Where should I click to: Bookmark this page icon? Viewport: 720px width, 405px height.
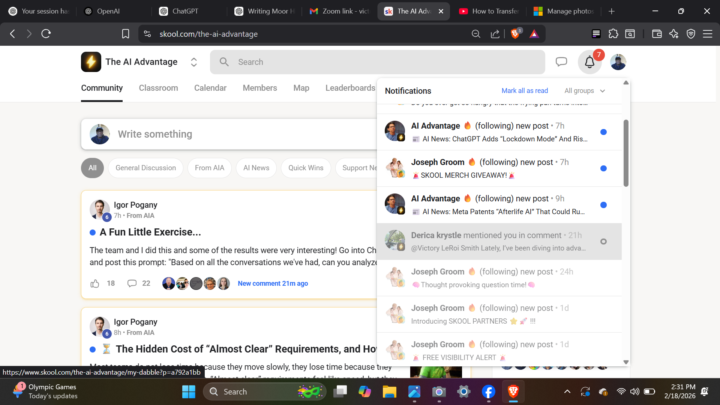pos(125,34)
